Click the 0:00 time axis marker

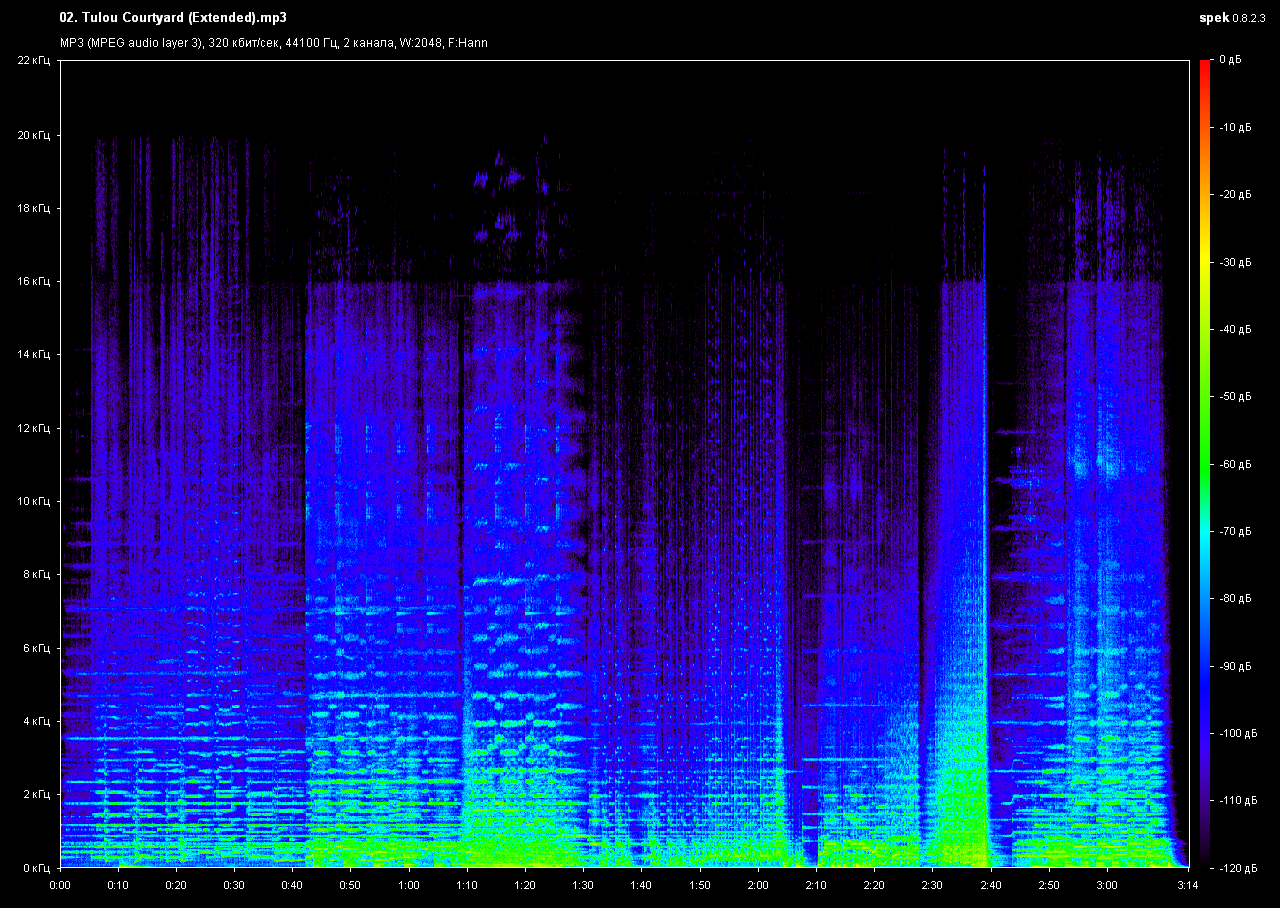coord(60,885)
